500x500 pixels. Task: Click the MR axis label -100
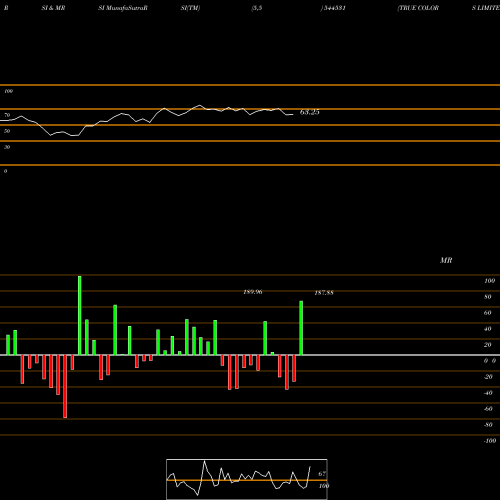coord(490,441)
